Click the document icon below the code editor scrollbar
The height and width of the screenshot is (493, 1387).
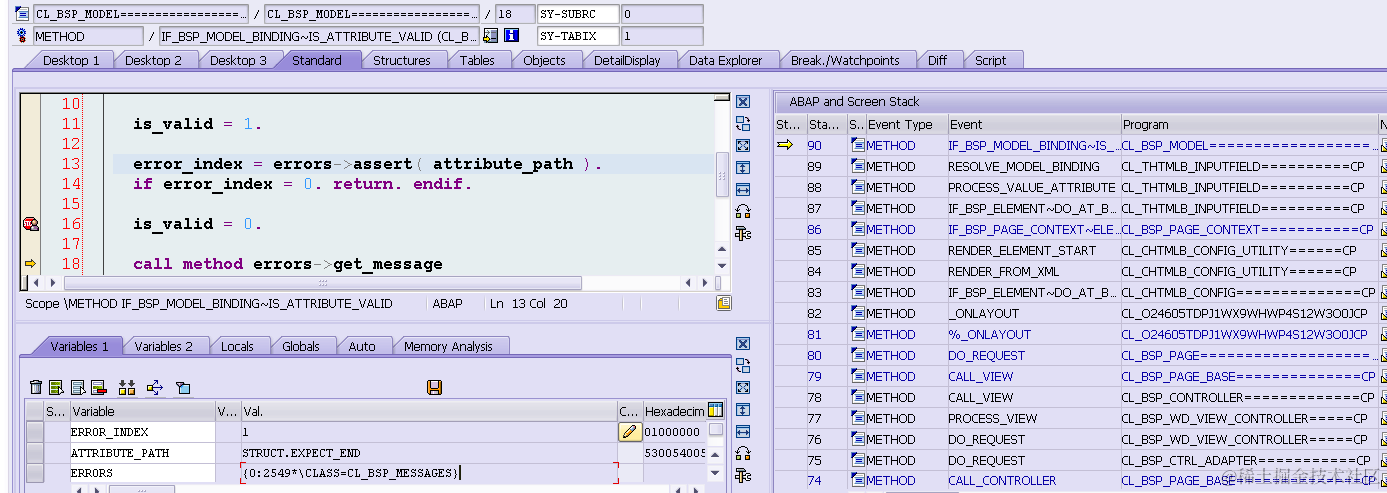point(723,303)
